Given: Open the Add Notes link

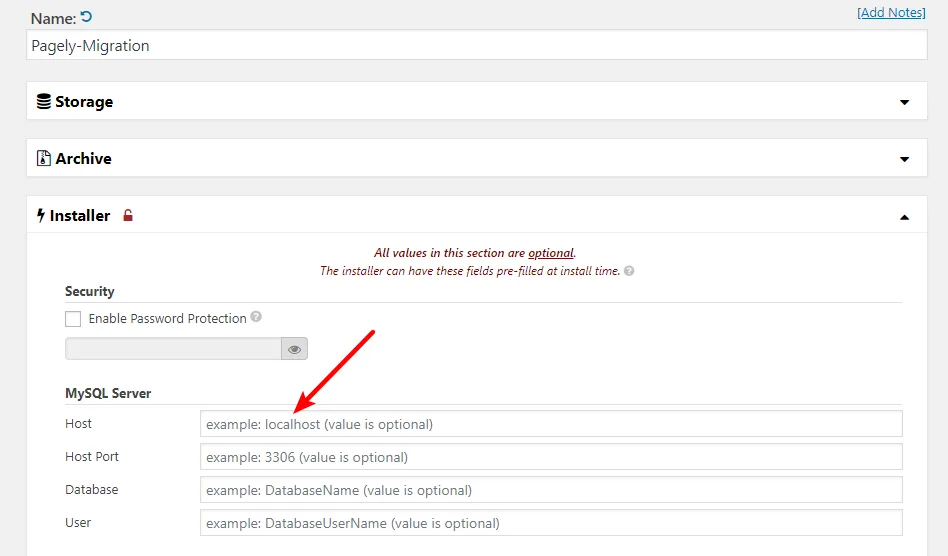Looking at the screenshot, I should pyautogui.click(x=891, y=13).
